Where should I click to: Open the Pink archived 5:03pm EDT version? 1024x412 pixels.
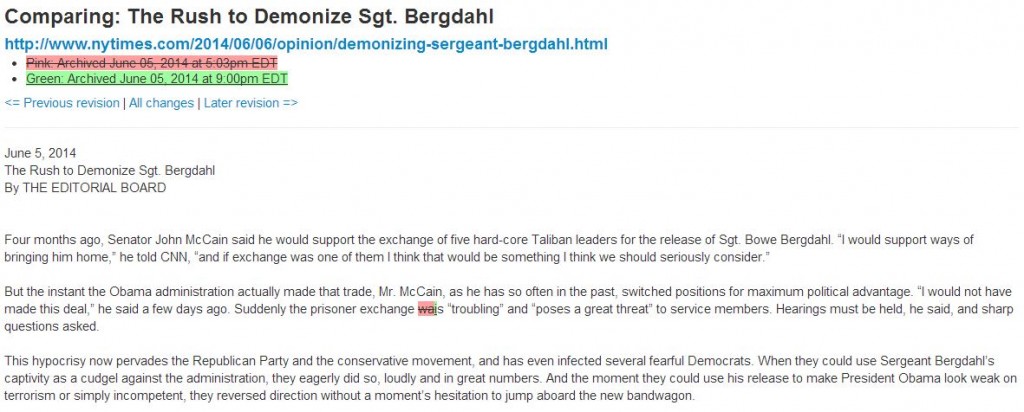tap(152, 63)
